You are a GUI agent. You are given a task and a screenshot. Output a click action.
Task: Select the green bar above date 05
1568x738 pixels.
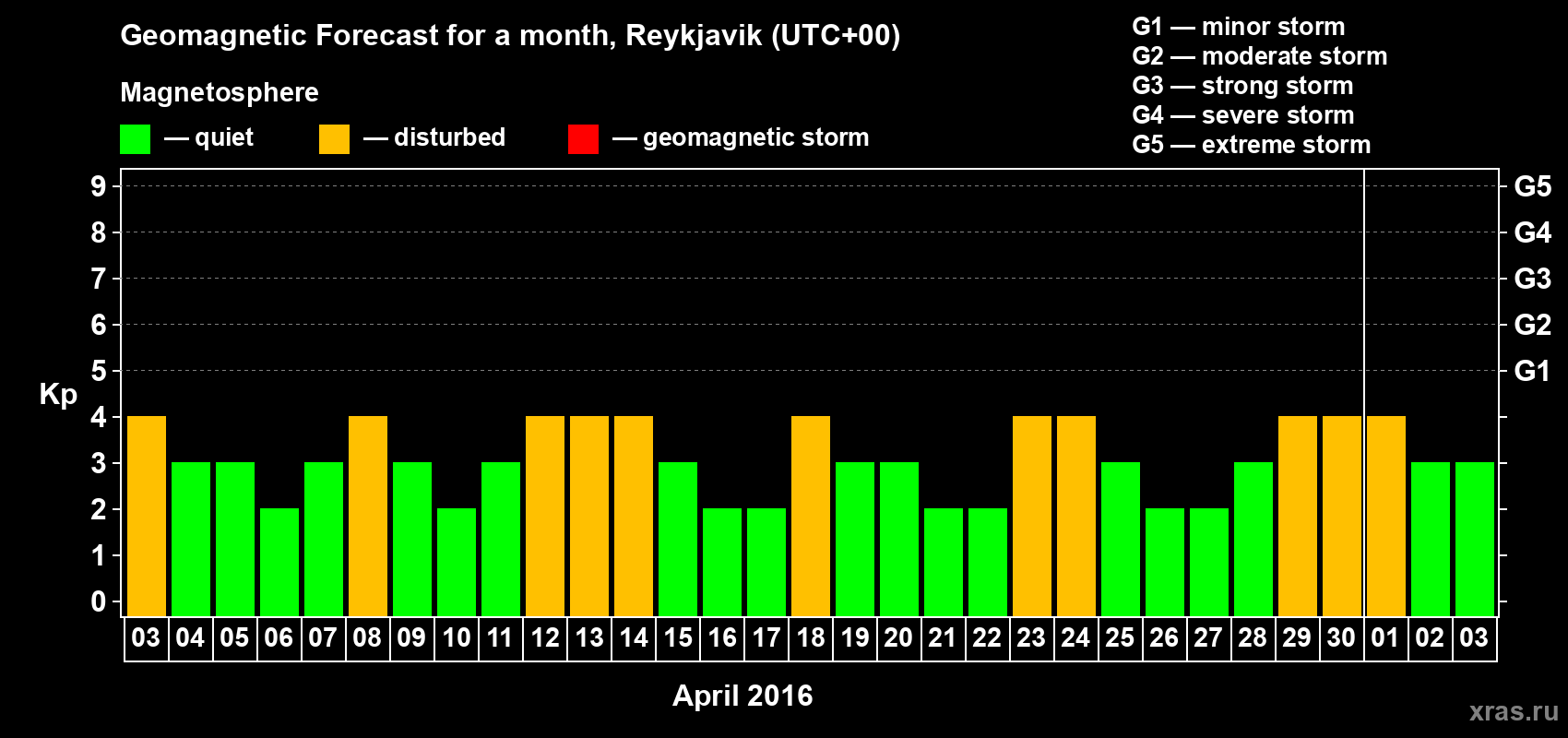[x=235, y=540]
